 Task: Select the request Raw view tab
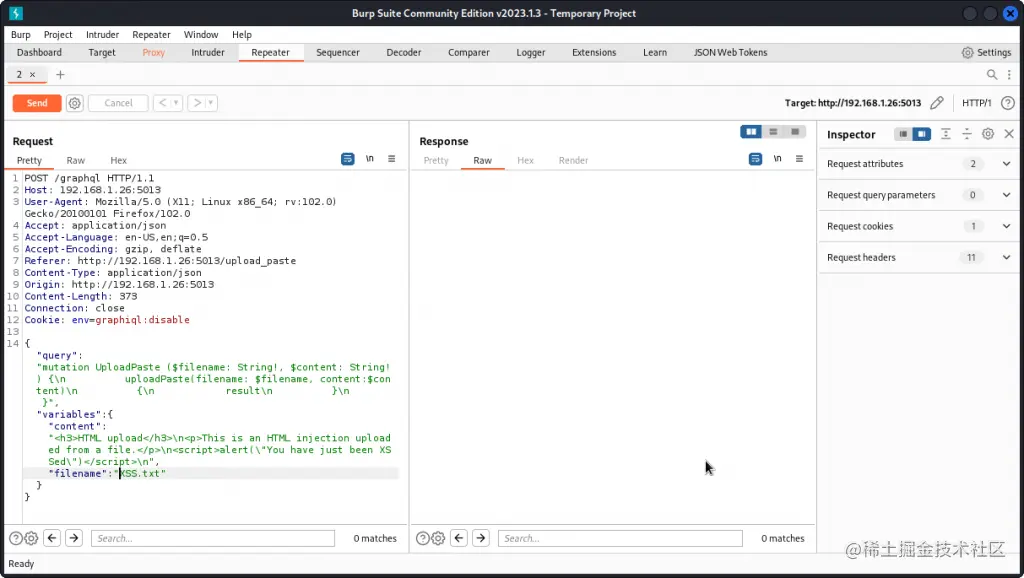pos(76,161)
